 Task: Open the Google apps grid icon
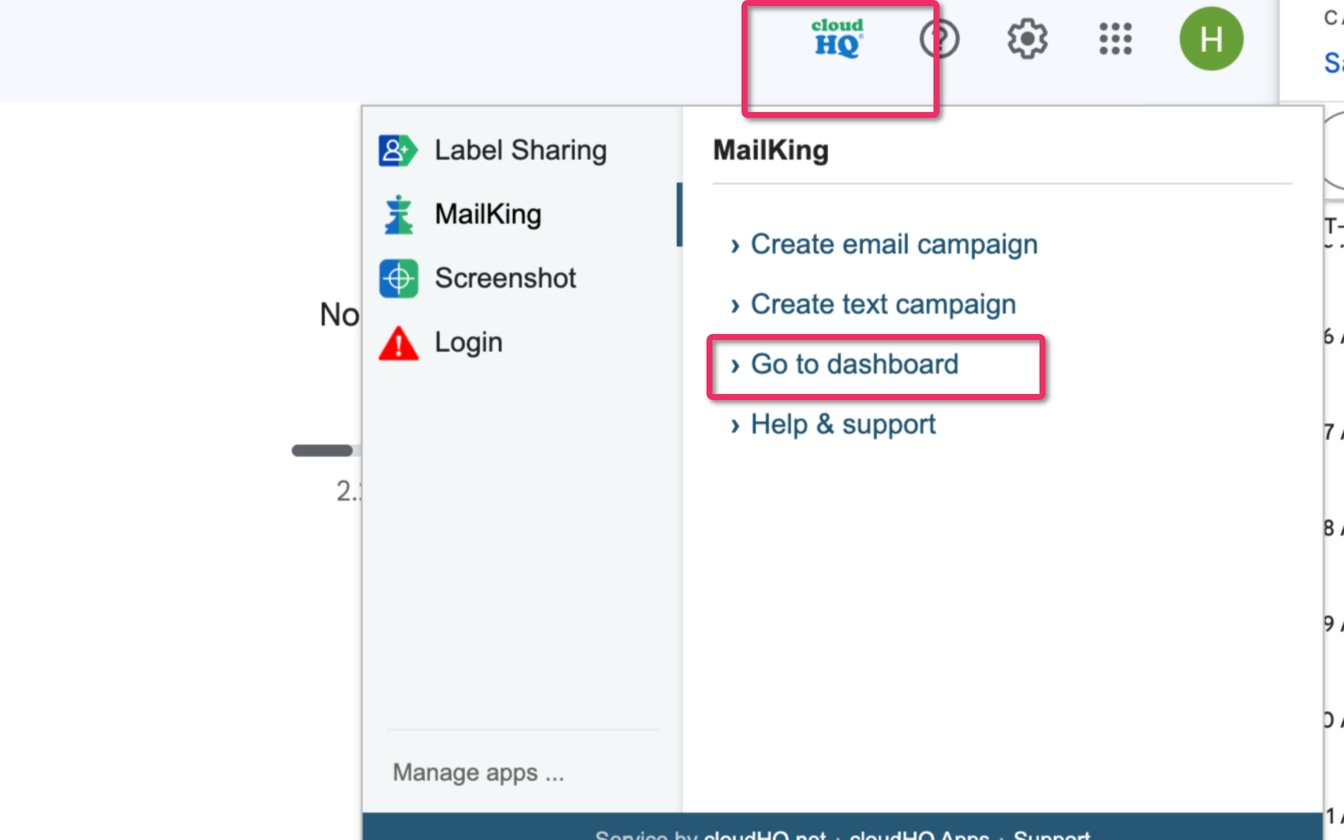pos(1115,40)
